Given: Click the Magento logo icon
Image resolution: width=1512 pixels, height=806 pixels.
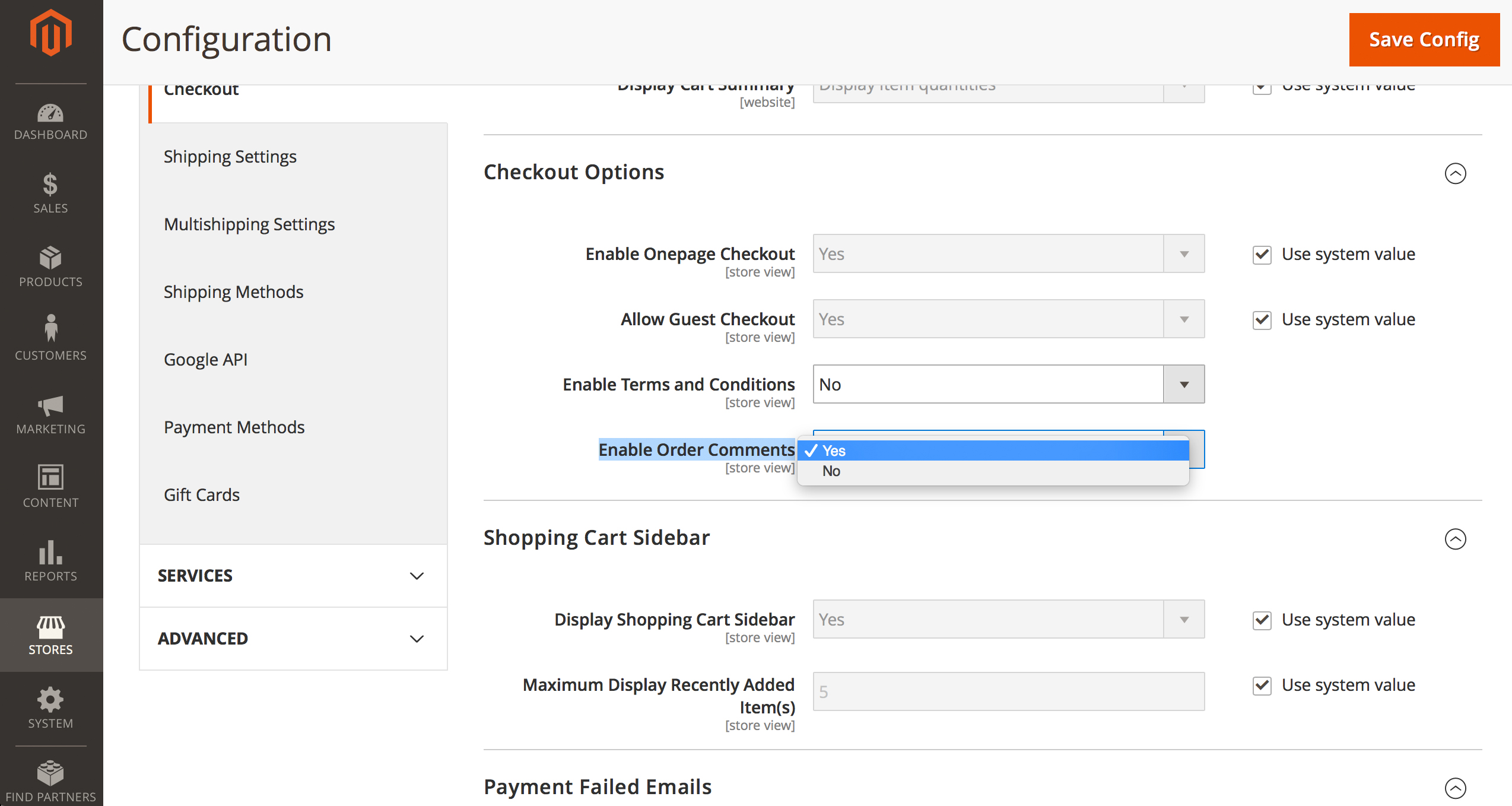Looking at the screenshot, I should coord(51,33).
